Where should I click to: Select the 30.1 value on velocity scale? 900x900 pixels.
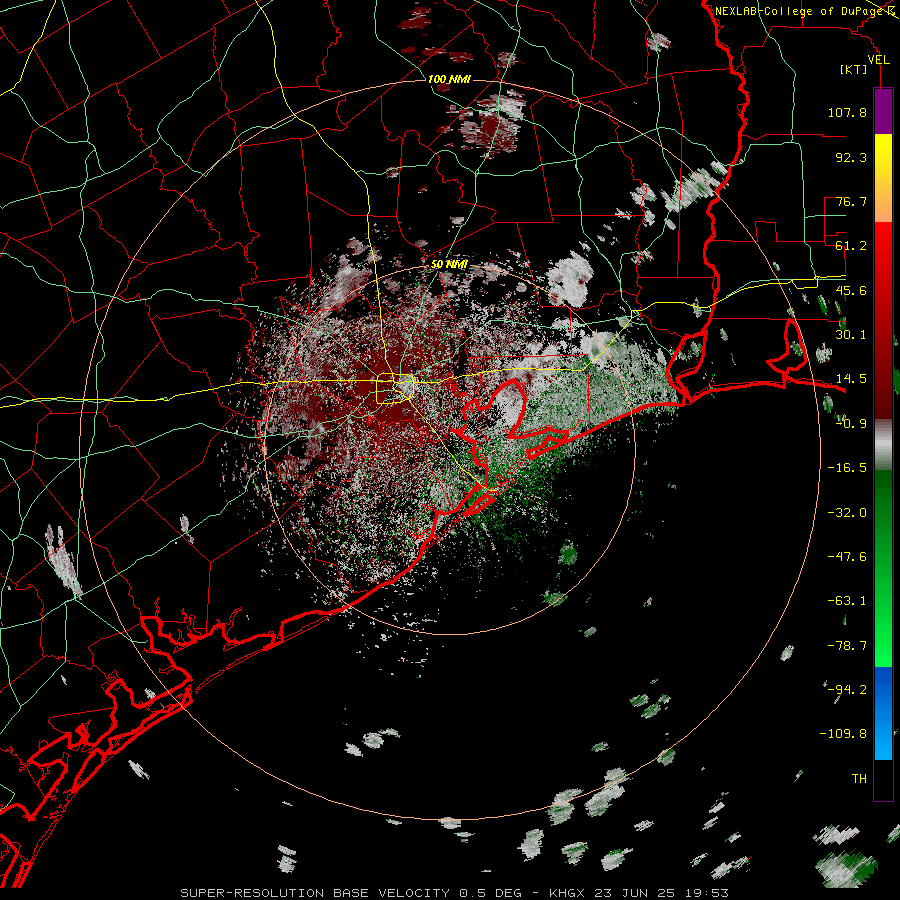coord(851,335)
